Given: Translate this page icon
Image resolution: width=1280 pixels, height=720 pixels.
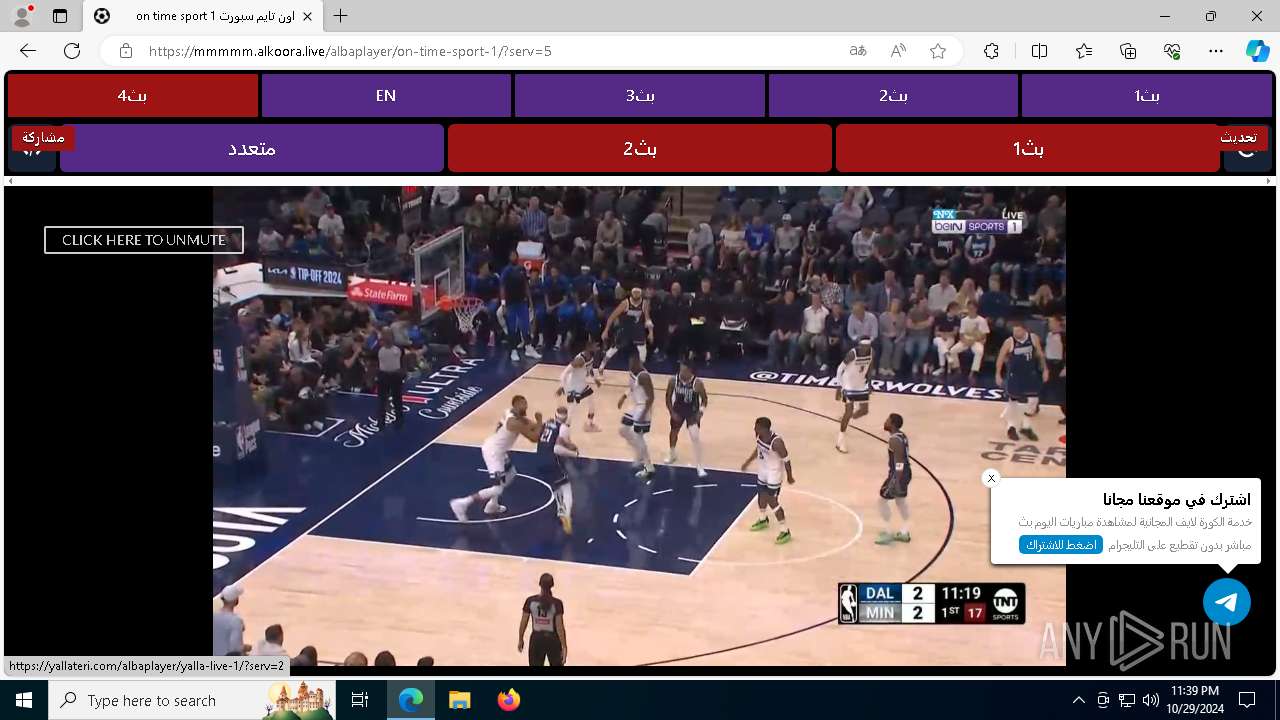Looking at the screenshot, I should tap(858, 51).
